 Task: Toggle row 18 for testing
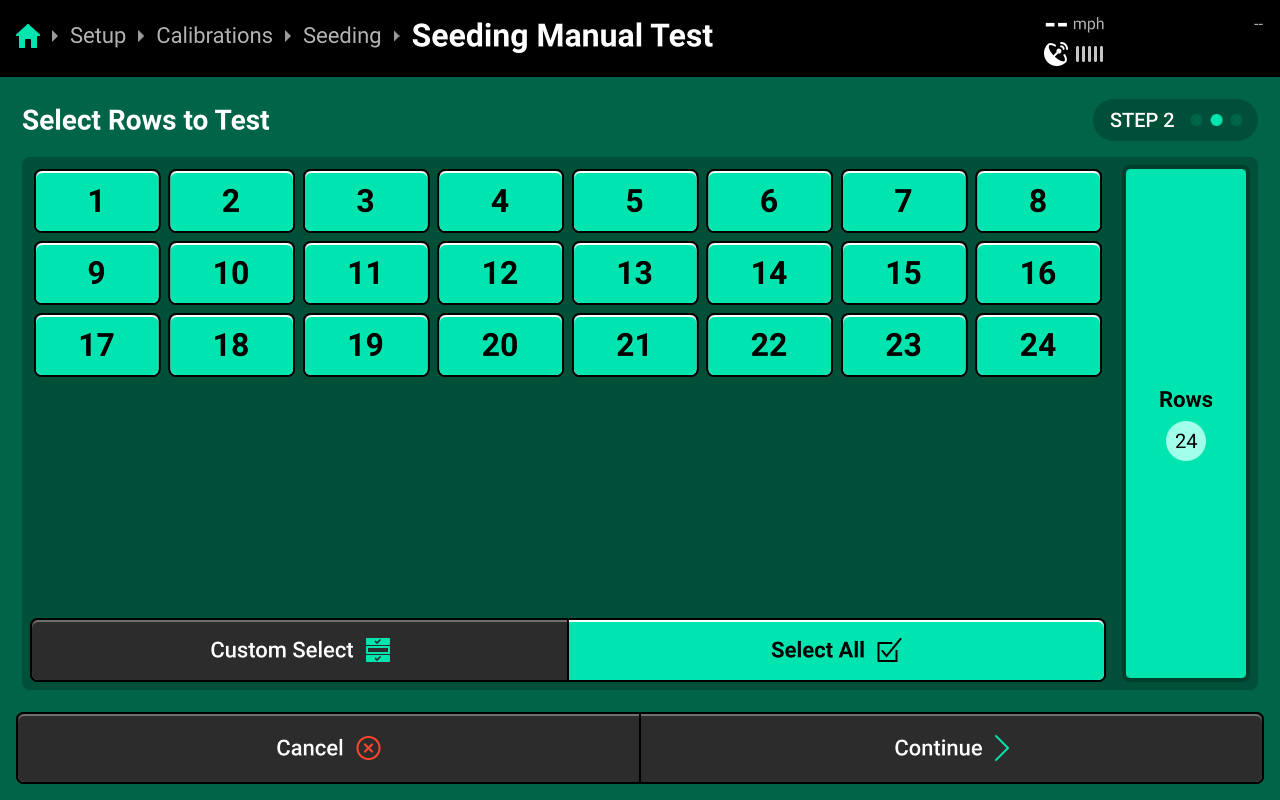231,345
